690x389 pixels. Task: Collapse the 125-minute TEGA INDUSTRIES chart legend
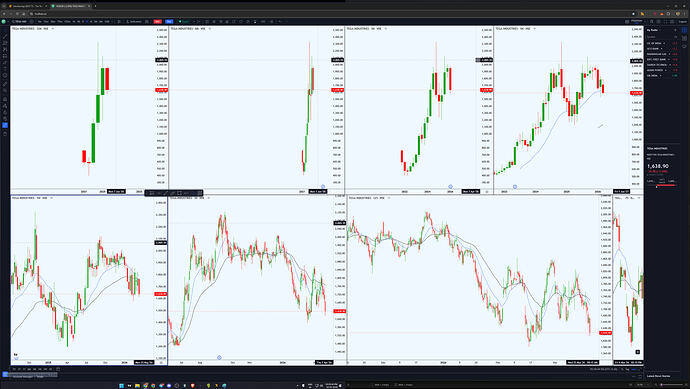389,198
